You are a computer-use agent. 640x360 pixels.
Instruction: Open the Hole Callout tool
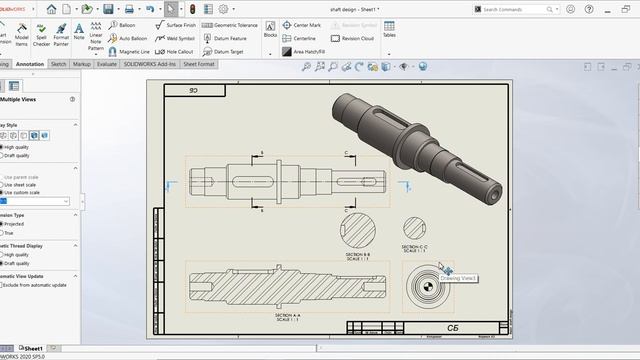[174, 52]
